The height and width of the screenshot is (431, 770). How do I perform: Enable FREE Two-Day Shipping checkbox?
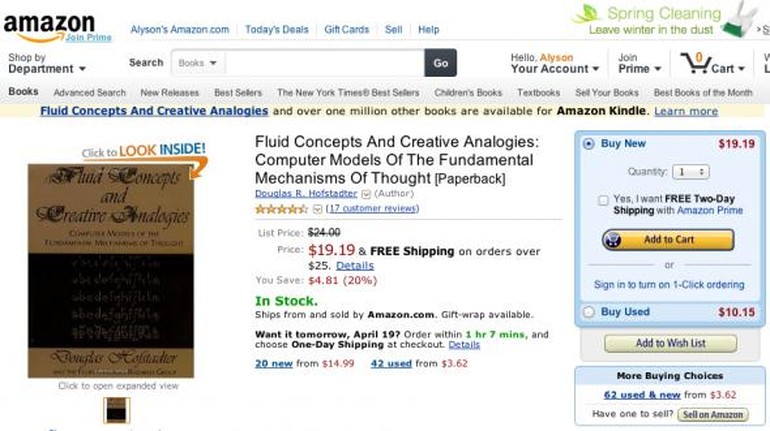tap(603, 200)
